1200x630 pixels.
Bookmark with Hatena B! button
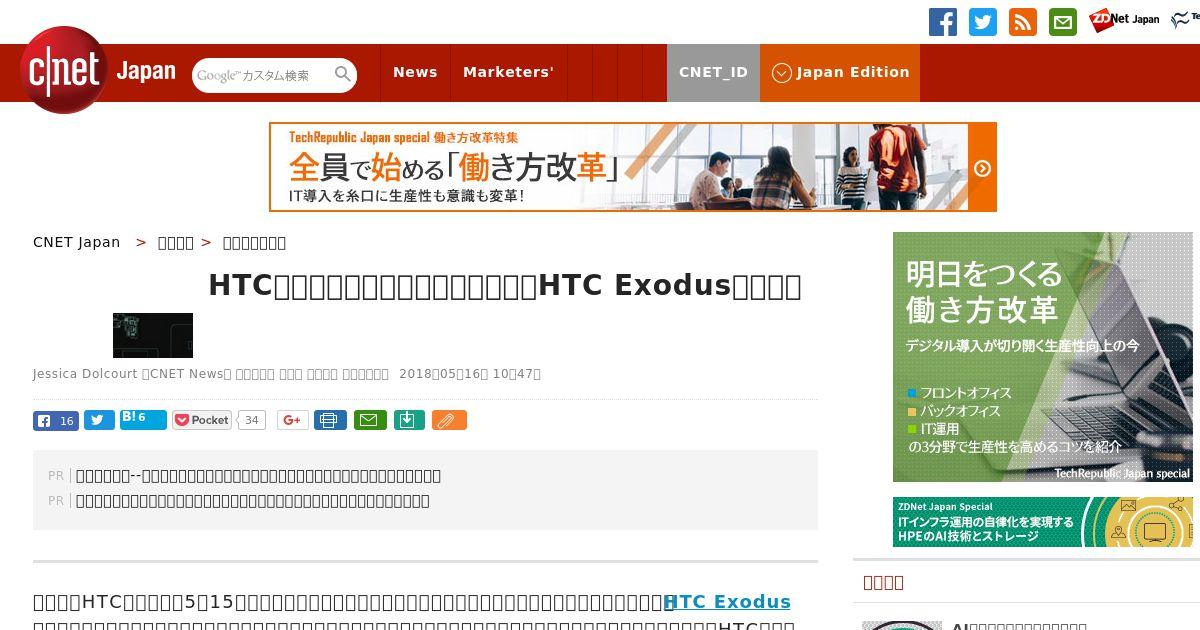(143, 419)
